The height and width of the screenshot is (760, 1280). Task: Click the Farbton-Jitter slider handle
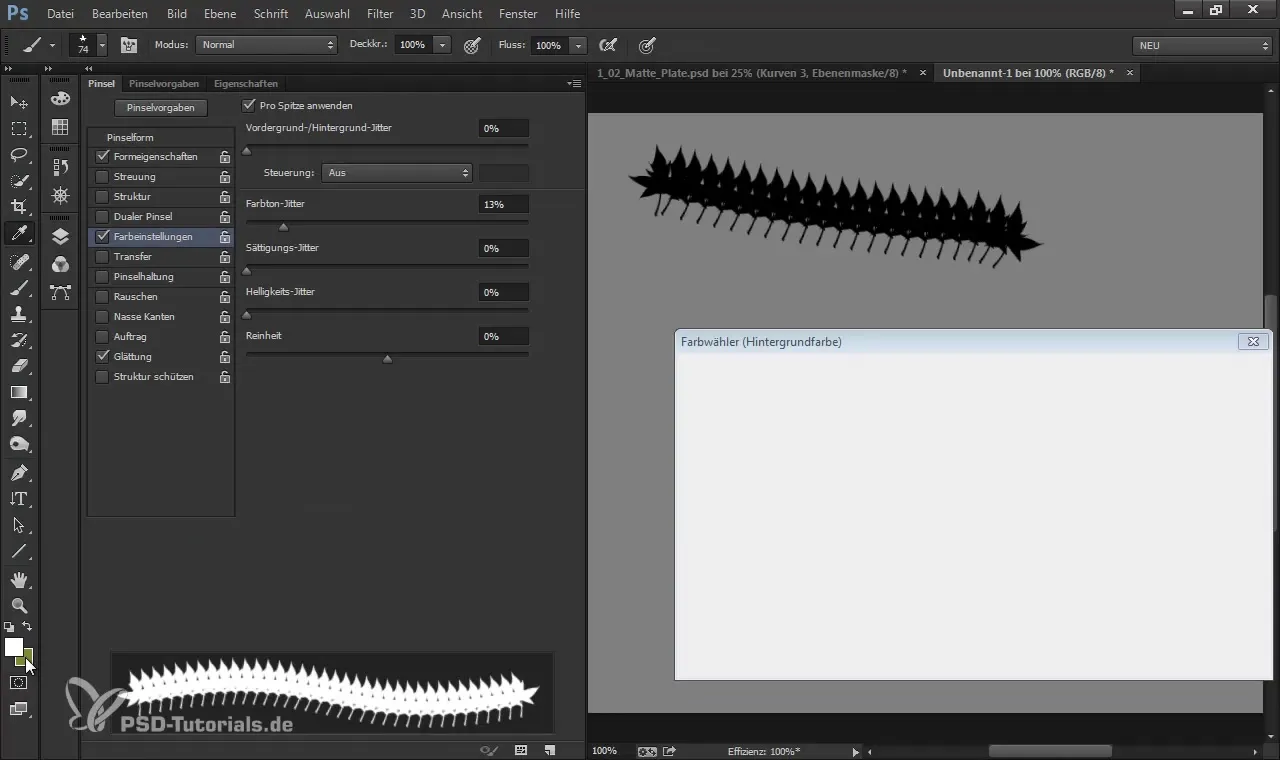pyautogui.click(x=283, y=227)
